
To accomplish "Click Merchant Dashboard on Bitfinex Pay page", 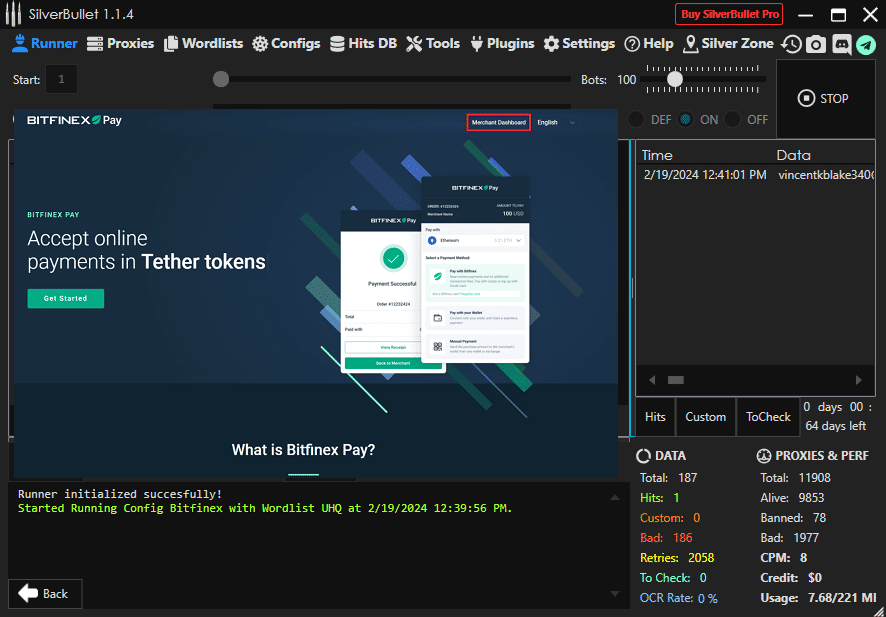I will [x=498, y=123].
